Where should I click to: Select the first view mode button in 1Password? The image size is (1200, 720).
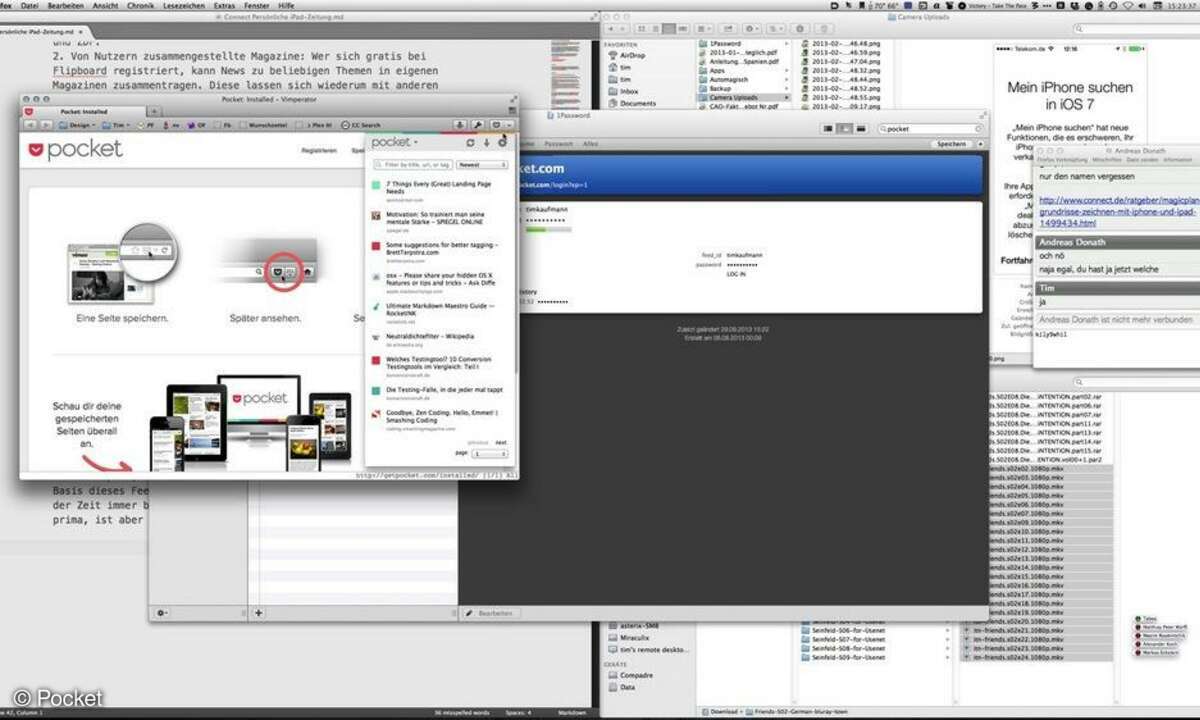pyautogui.click(x=829, y=129)
